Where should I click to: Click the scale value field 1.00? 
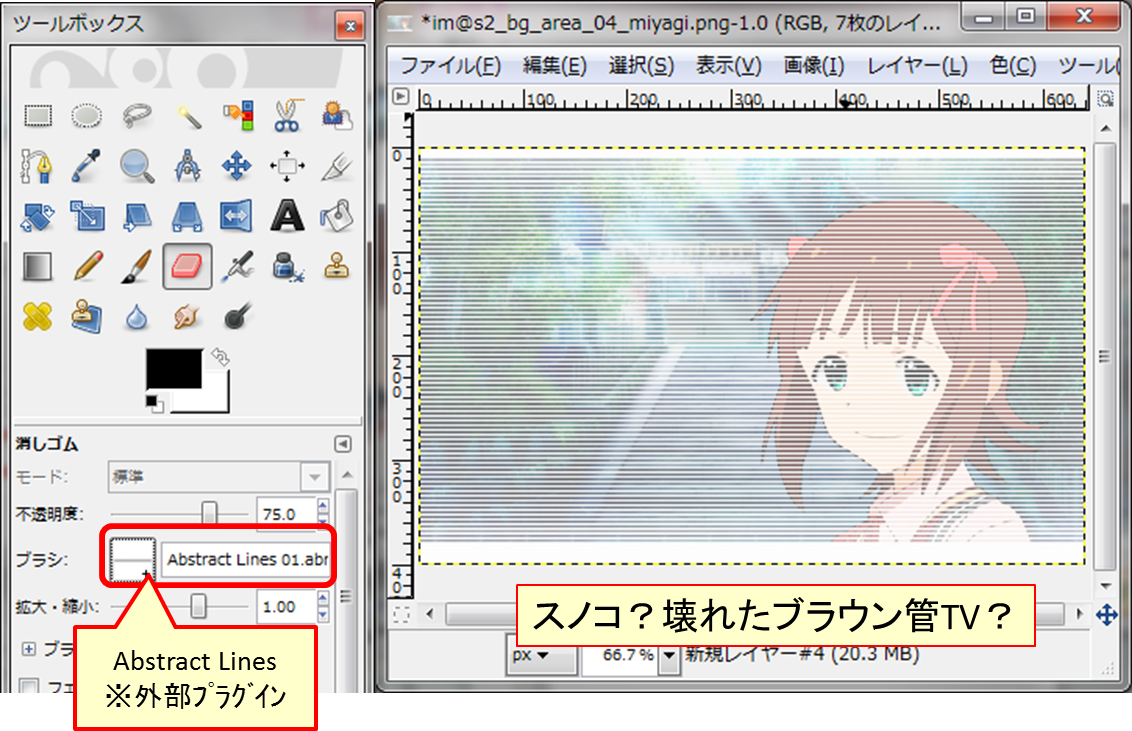coord(286,607)
